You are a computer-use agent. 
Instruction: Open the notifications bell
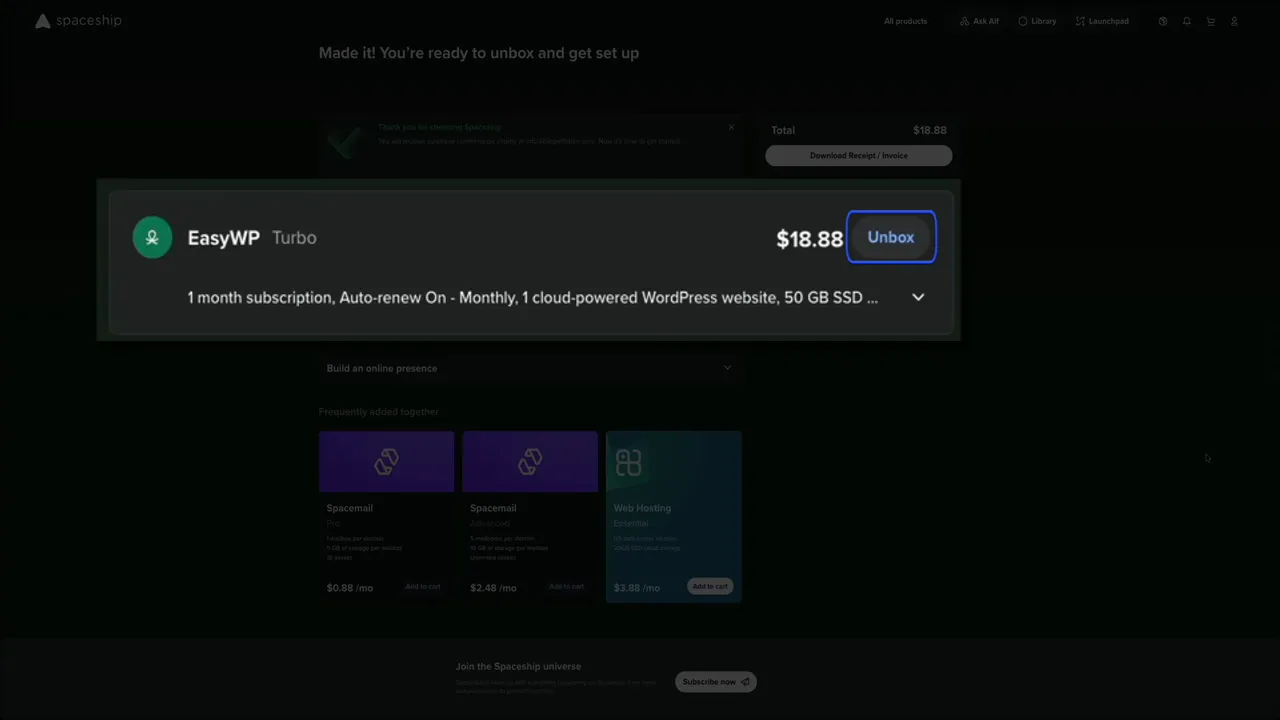point(1187,21)
